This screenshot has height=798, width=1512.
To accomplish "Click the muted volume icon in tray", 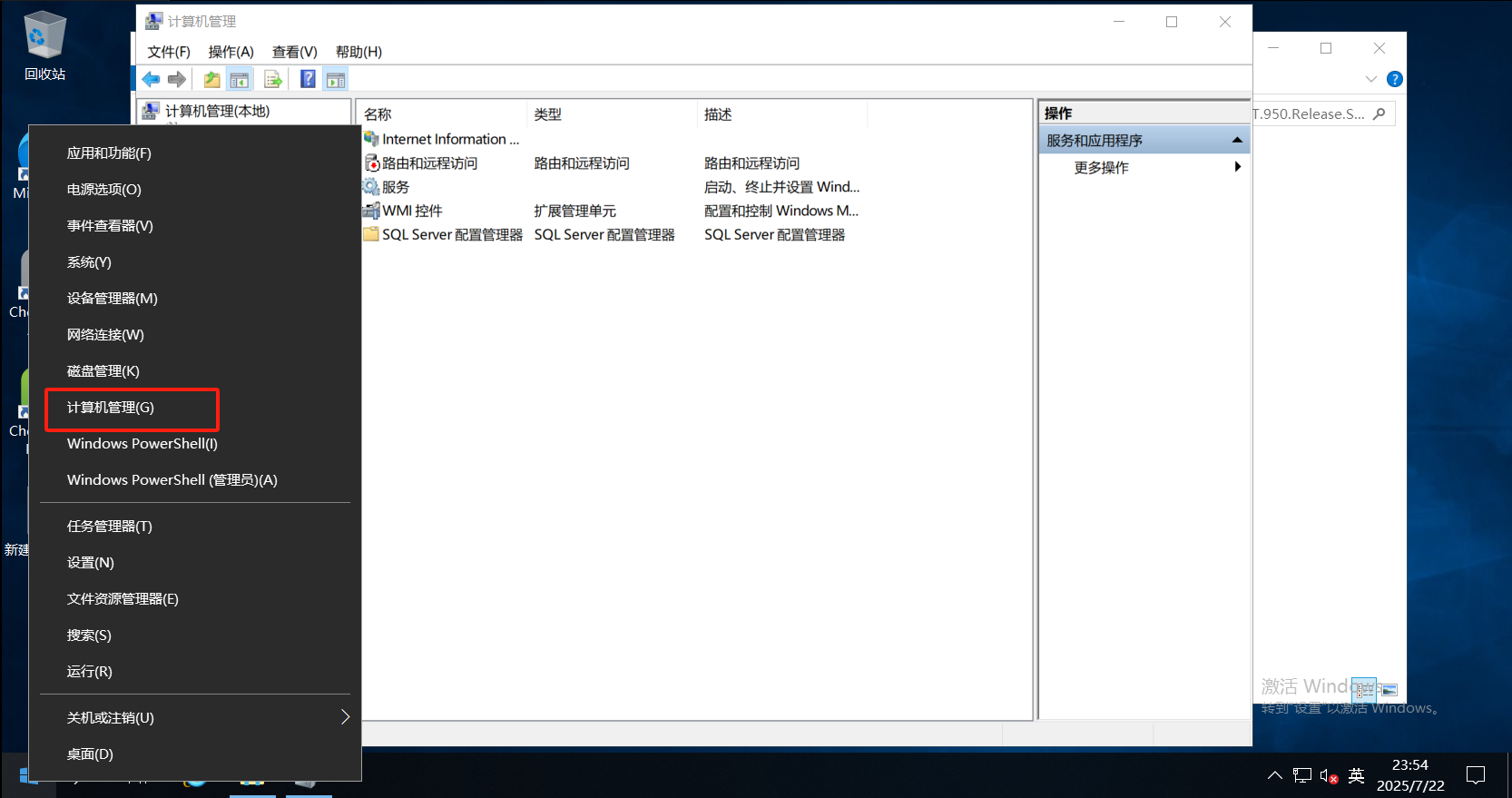I will click(x=1330, y=776).
